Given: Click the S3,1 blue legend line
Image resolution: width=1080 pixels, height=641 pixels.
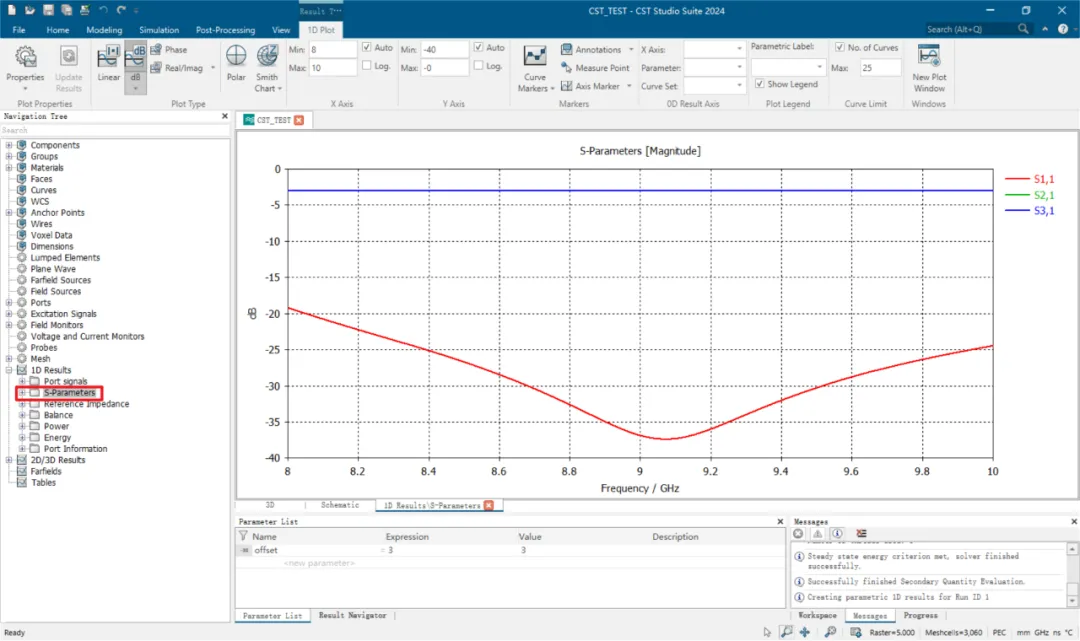Looking at the screenshot, I should point(1017,211).
